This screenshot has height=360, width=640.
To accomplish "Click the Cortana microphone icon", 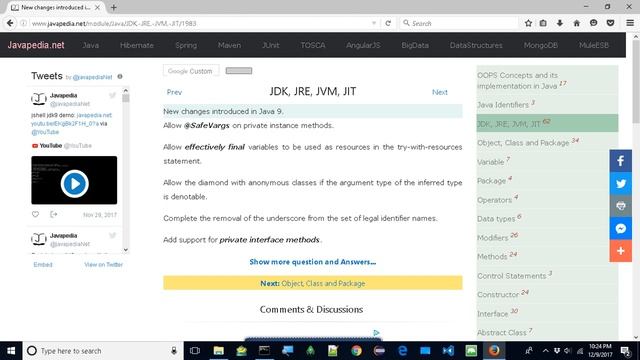I will pos(174,351).
